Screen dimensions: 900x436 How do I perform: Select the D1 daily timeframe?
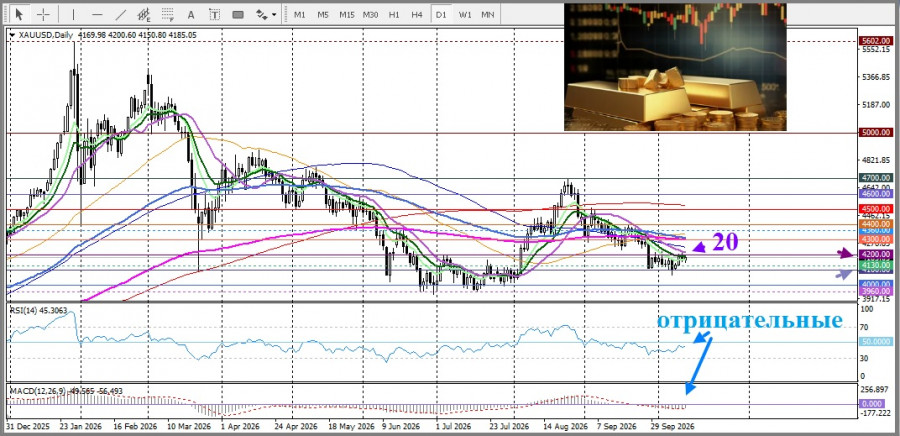tap(441, 15)
